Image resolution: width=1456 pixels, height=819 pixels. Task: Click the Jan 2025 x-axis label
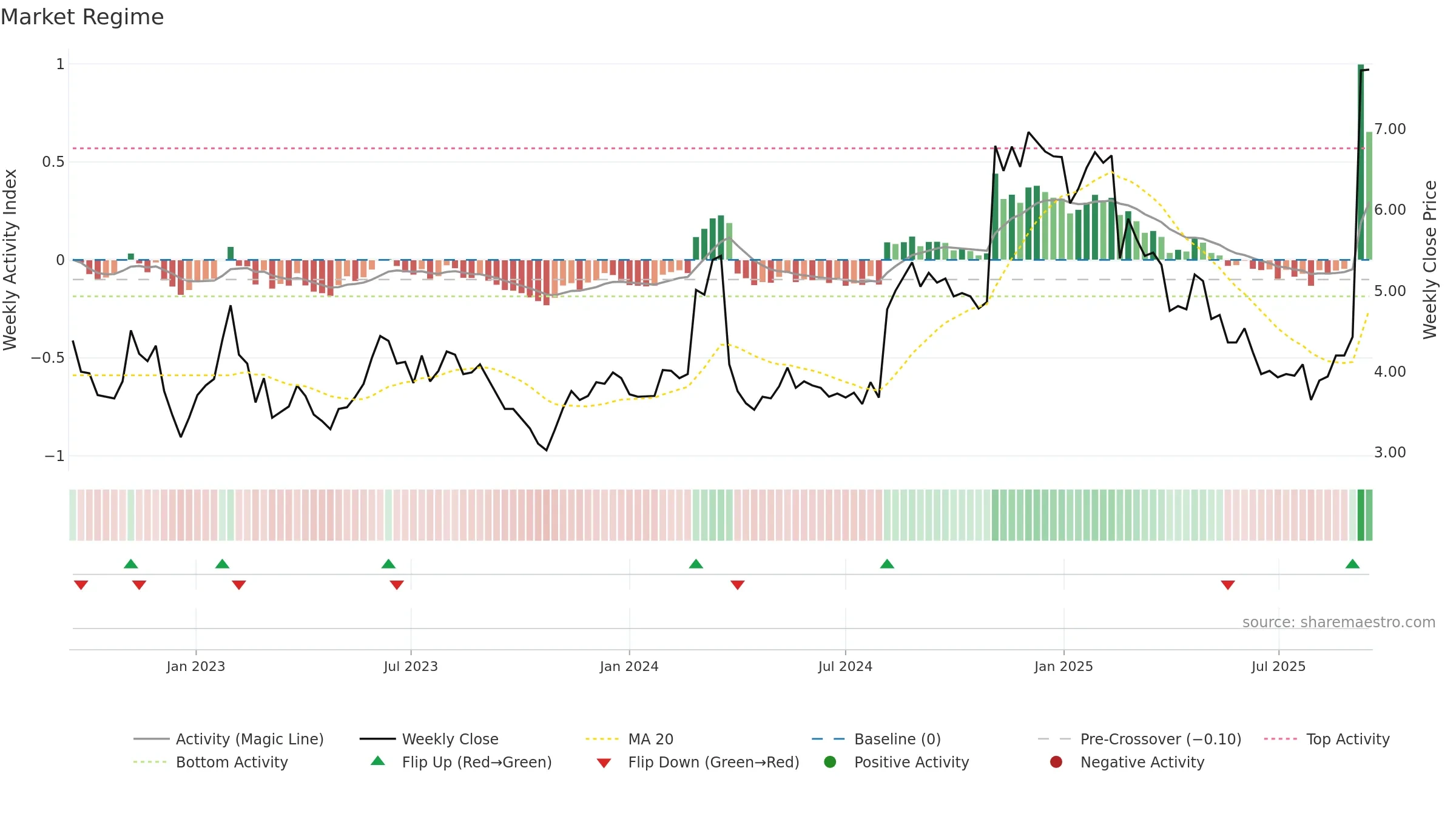[x=1063, y=666]
